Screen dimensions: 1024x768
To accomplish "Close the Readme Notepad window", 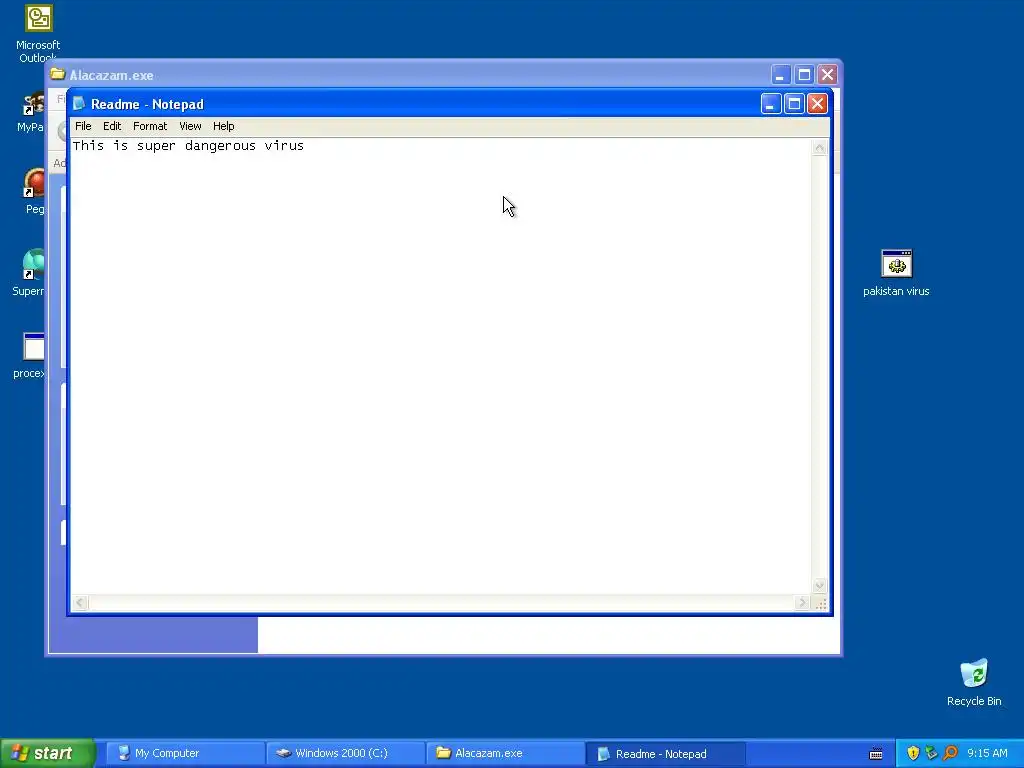I will click(818, 104).
